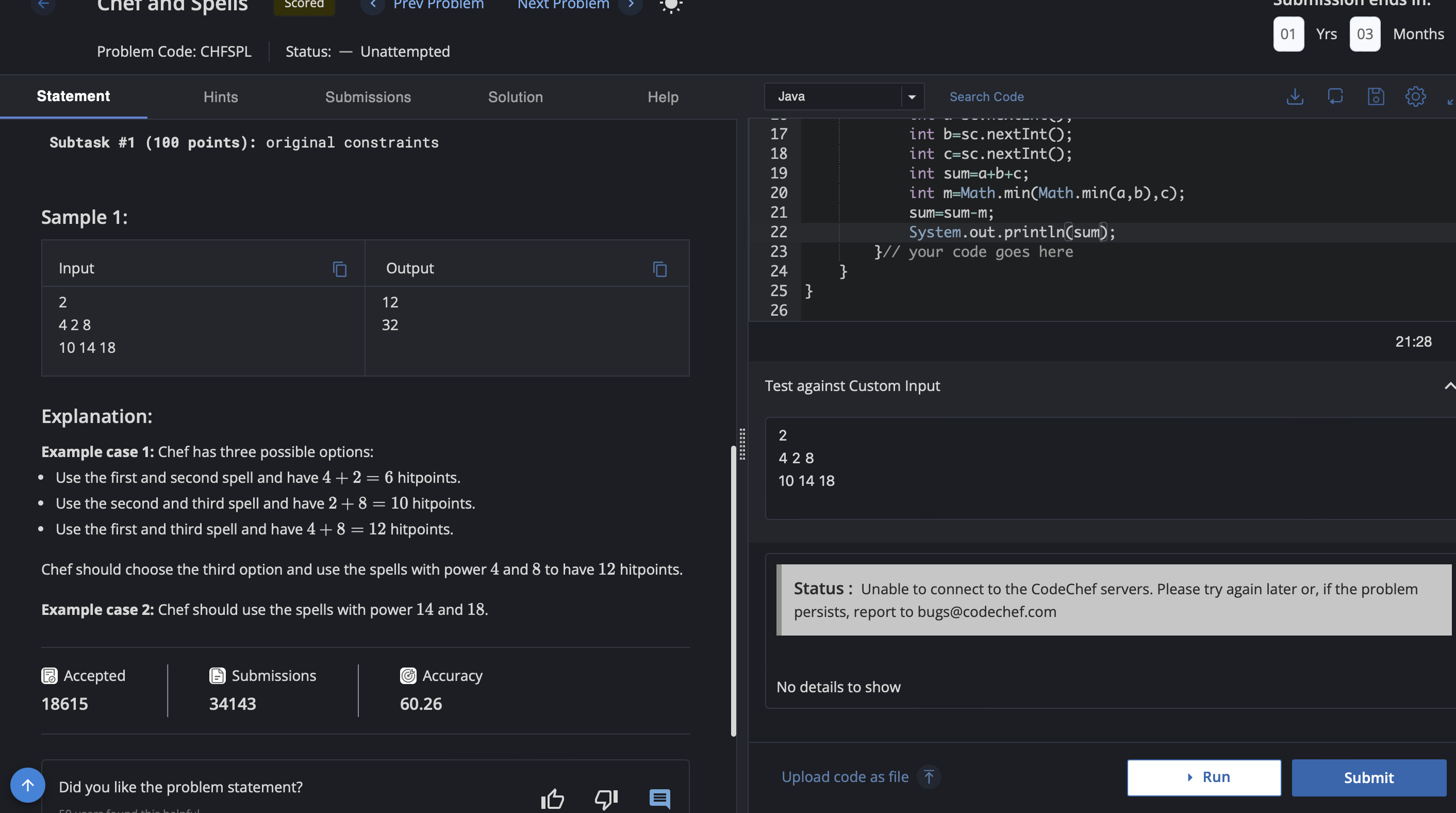Open the comment feedback icon
The image size is (1456, 813).
click(x=659, y=798)
